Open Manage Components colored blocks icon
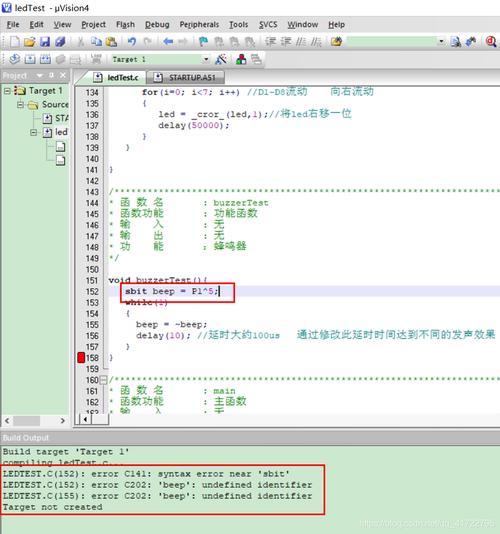 point(241,59)
